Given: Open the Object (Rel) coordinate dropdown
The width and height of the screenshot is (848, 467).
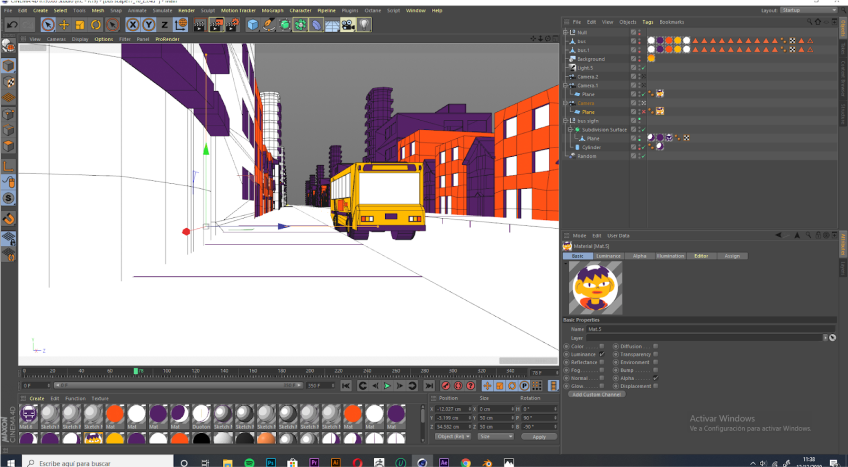Looking at the screenshot, I should [x=454, y=436].
